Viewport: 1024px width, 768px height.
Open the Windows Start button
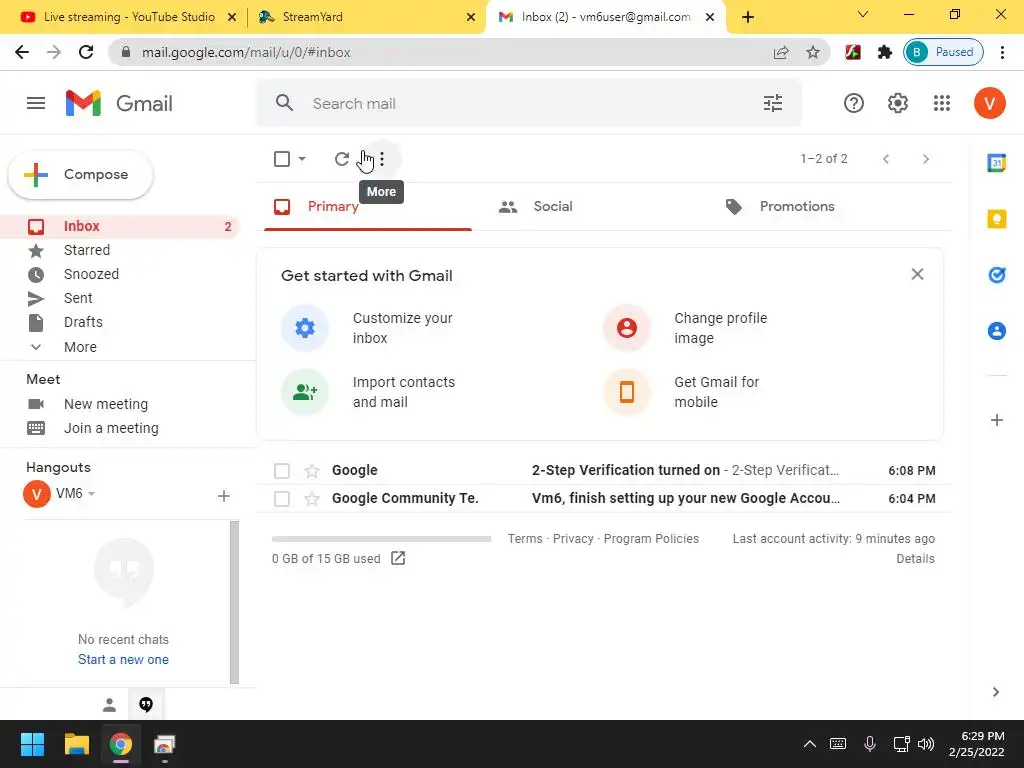(32, 744)
